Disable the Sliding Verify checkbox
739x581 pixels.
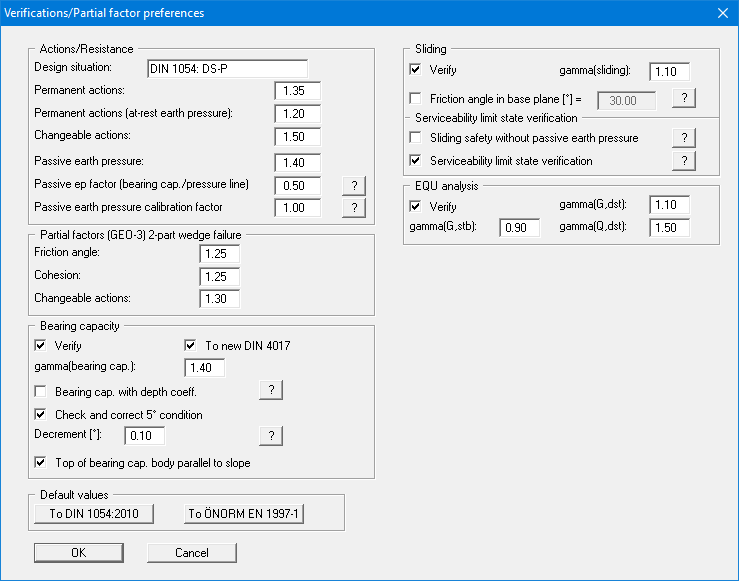click(416, 71)
